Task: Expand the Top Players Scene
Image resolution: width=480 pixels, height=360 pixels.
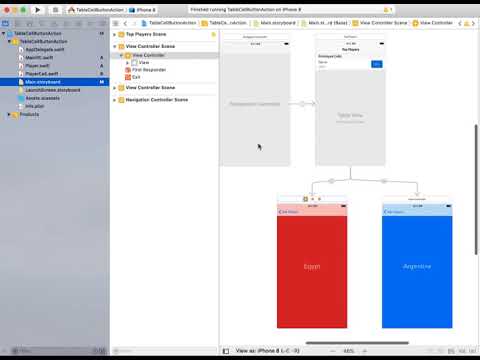Action: coord(114,35)
